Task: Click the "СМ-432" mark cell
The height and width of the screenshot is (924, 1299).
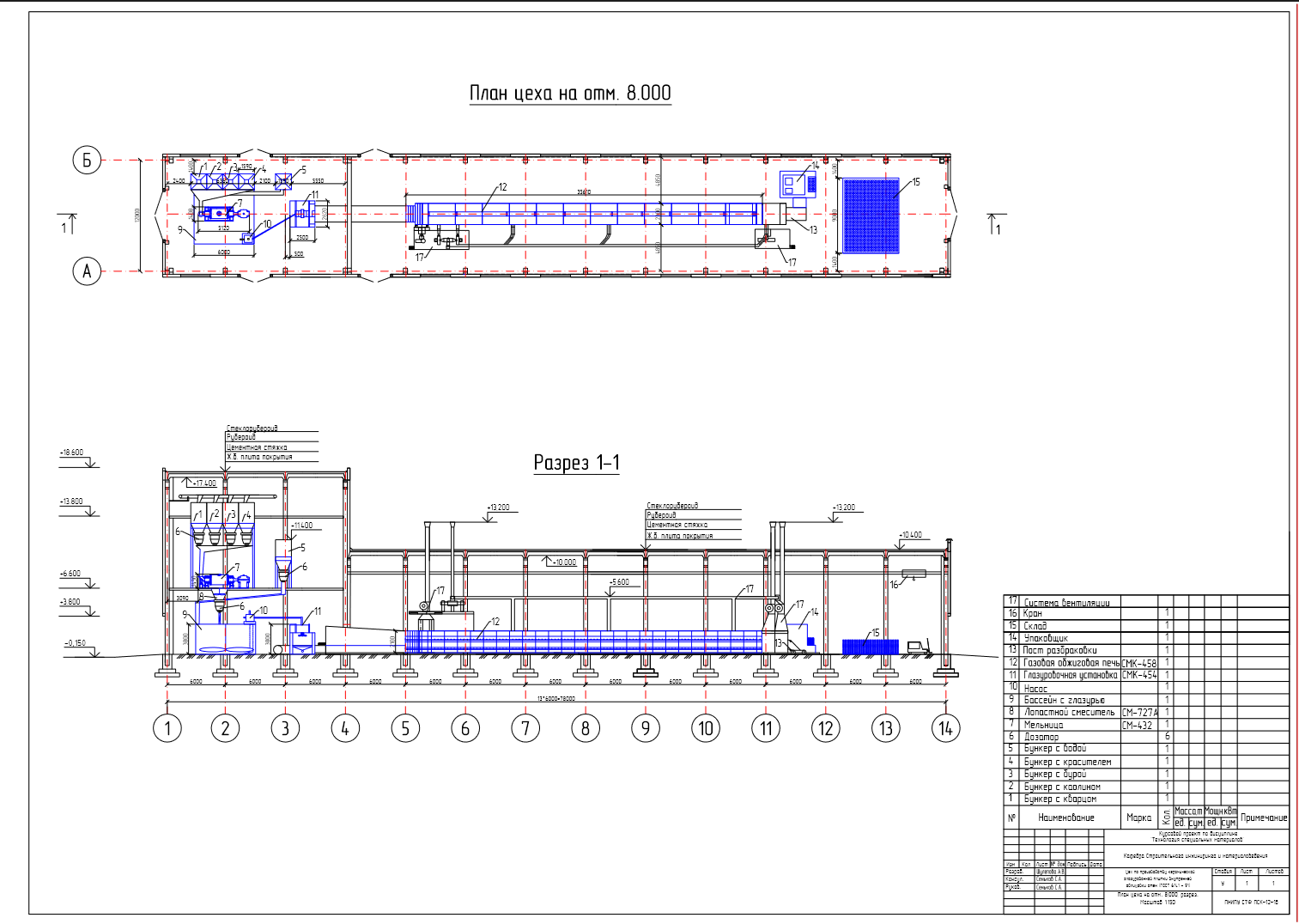Action: point(1138,725)
